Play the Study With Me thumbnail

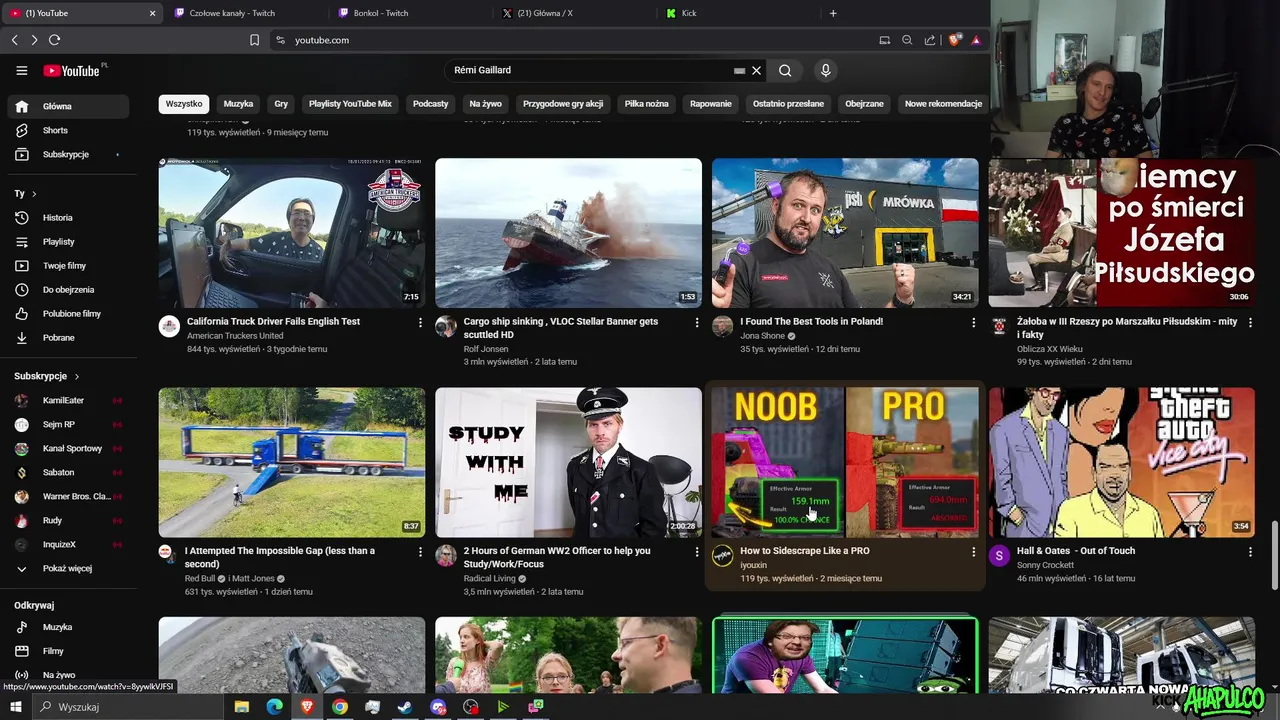[x=568, y=462]
